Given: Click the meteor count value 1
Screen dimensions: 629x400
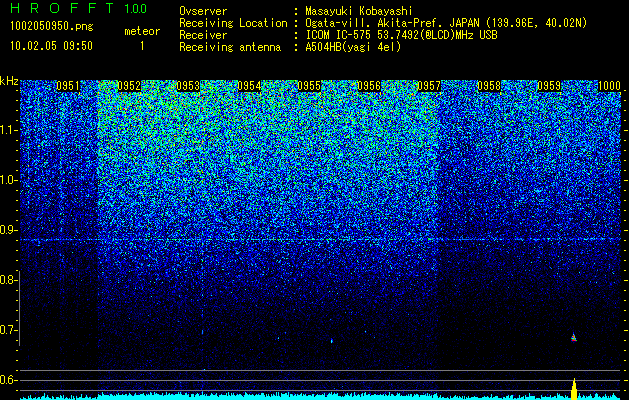Looking at the screenshot, I should coord(142,46).
